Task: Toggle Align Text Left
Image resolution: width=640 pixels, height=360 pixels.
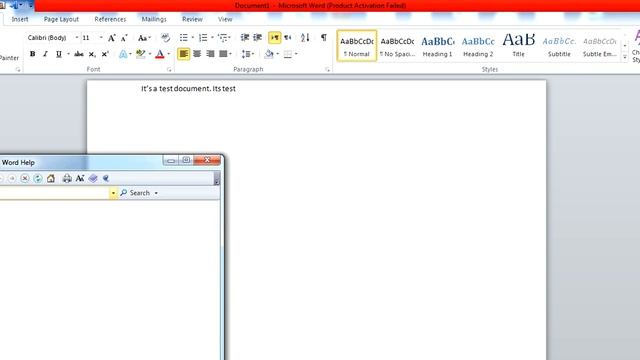Action: tap(184, 54)
